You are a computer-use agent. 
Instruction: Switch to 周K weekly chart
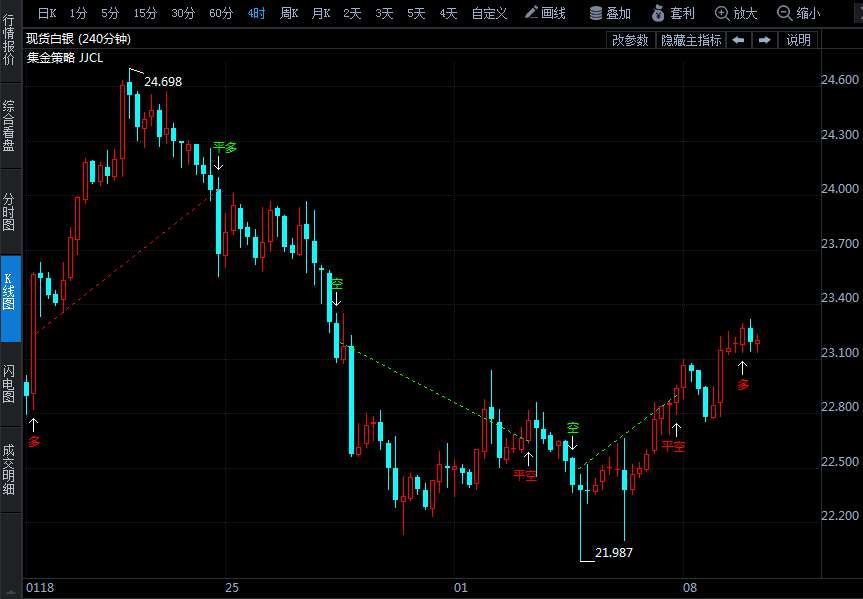[289, 13]
